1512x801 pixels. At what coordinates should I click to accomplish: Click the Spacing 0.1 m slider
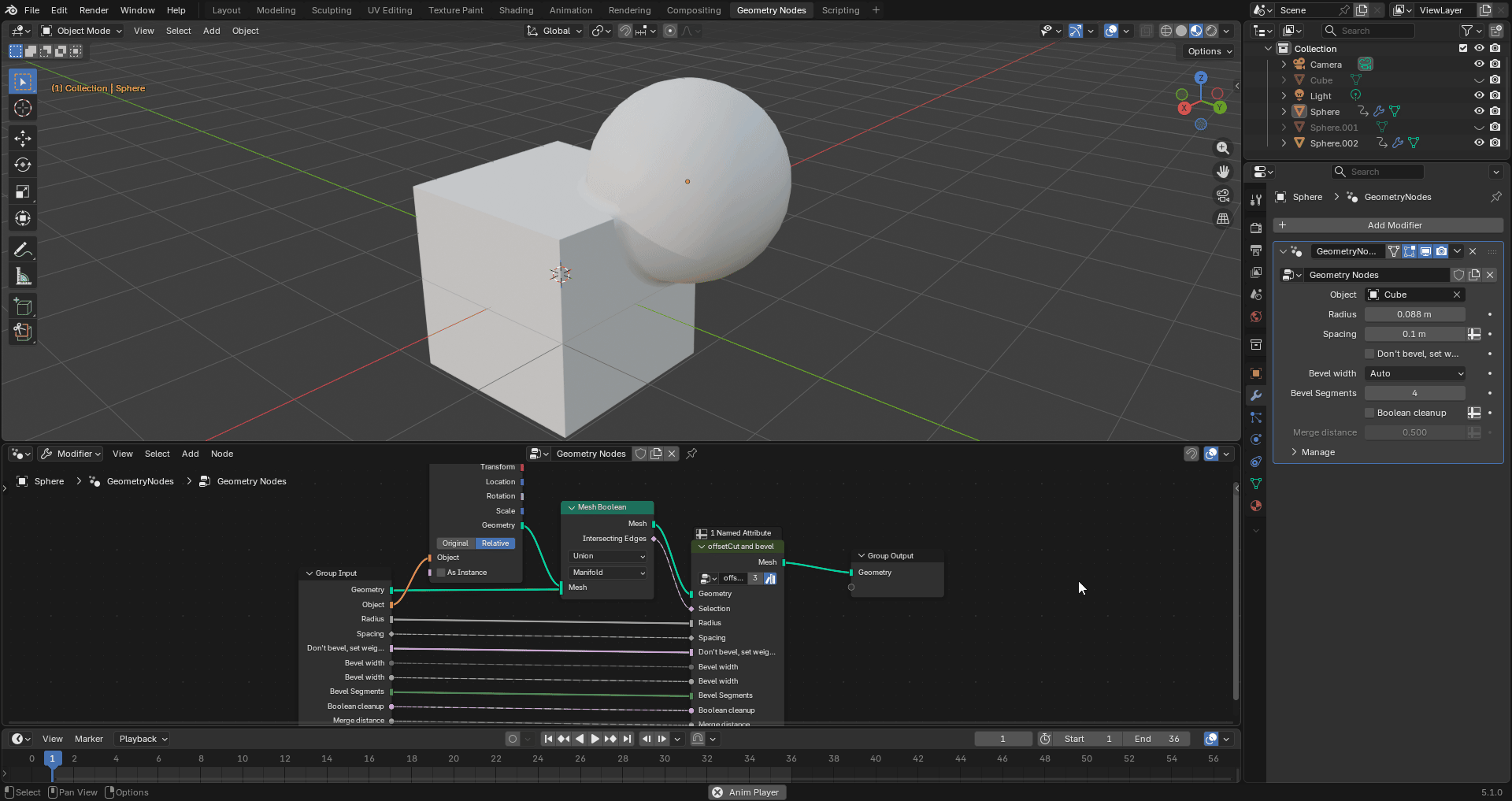point(1415,334)
